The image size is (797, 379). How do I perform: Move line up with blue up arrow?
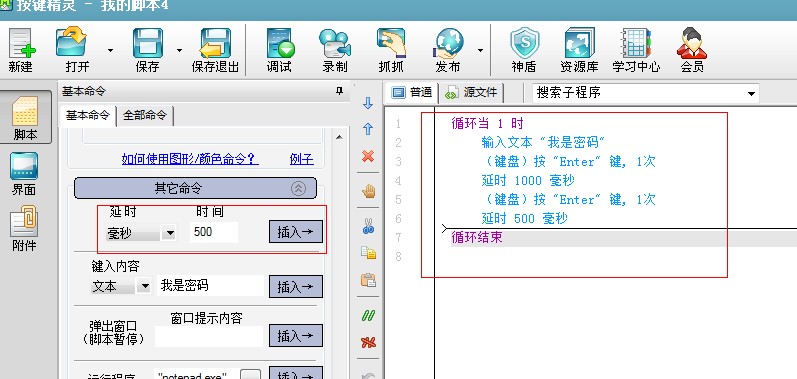coord(368,129)
